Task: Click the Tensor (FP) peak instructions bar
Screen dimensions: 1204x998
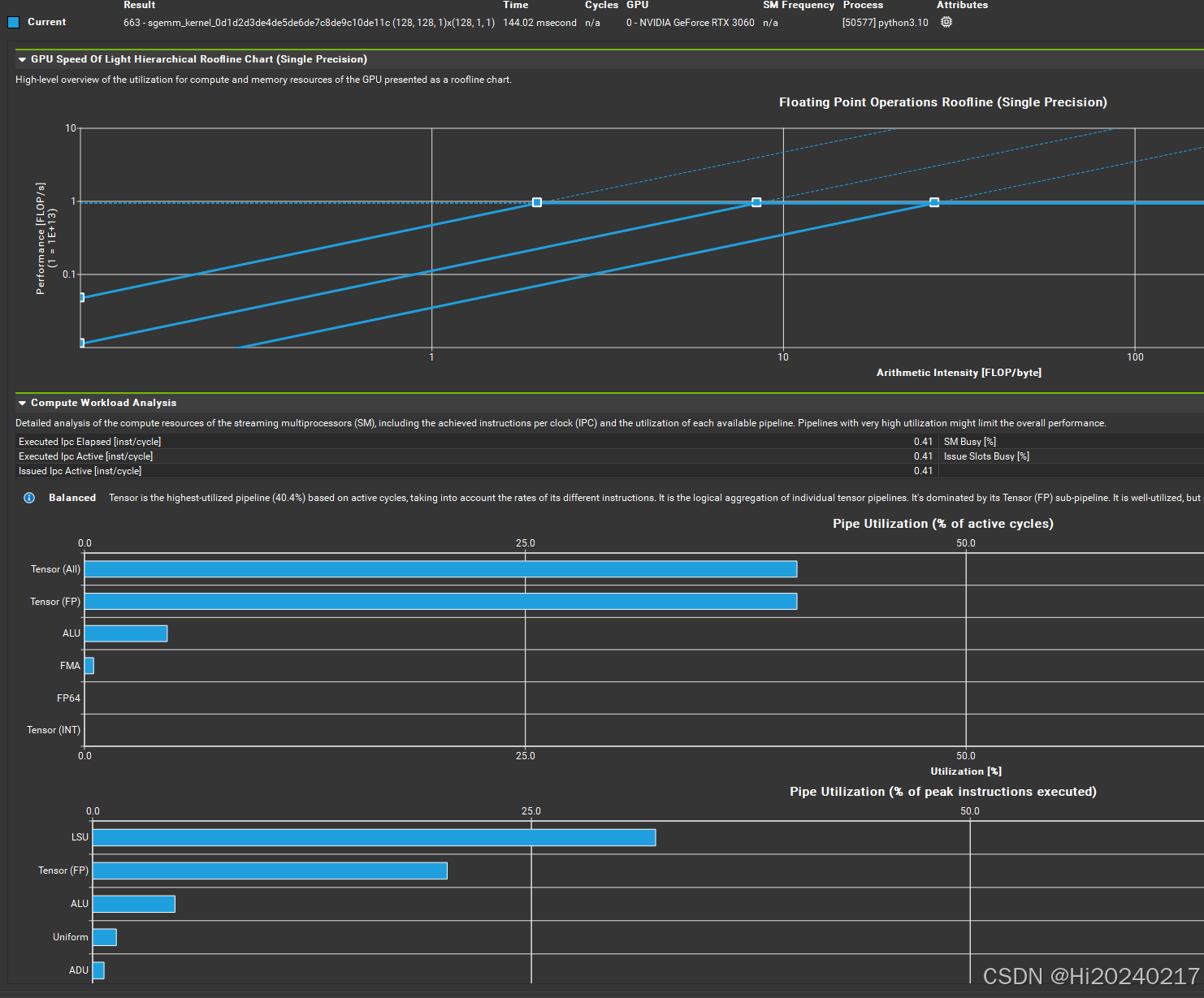Action: pos(270,871)
